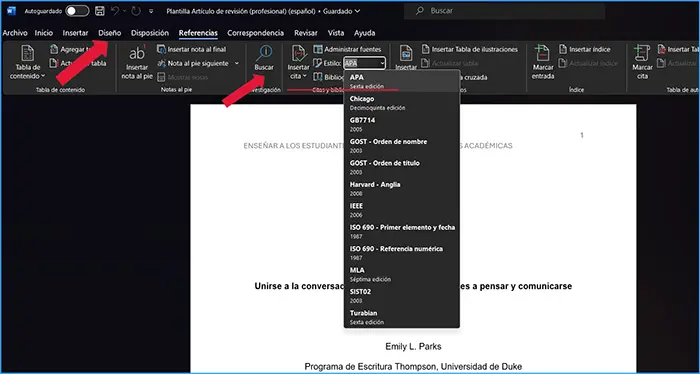This screenshot has width=700, height=374.
Task: Click the Insertar cita icon
Action: click(299, 54)
